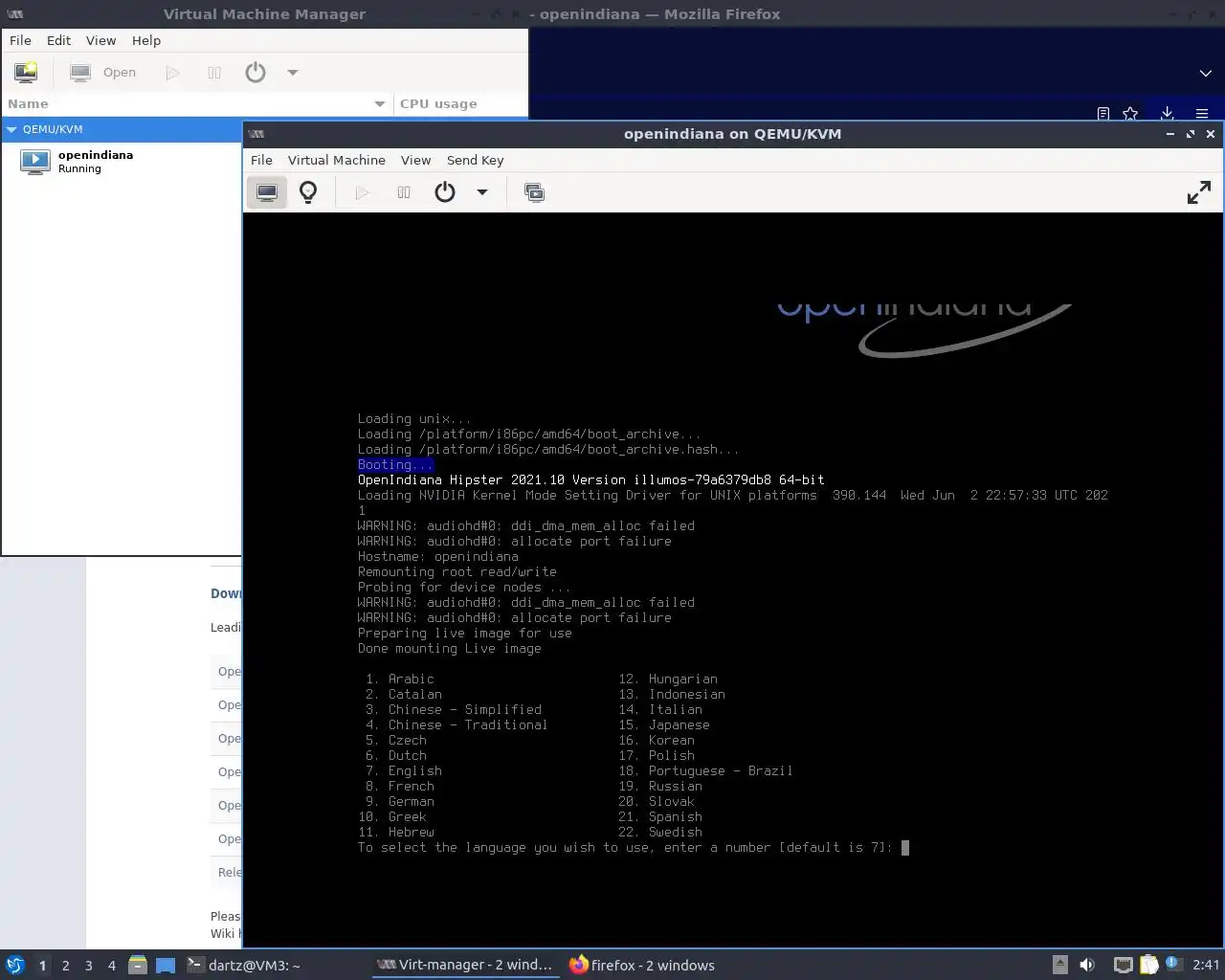
Task: Open the View menu in Virtual Machine Manager
Action: [100, 40]
